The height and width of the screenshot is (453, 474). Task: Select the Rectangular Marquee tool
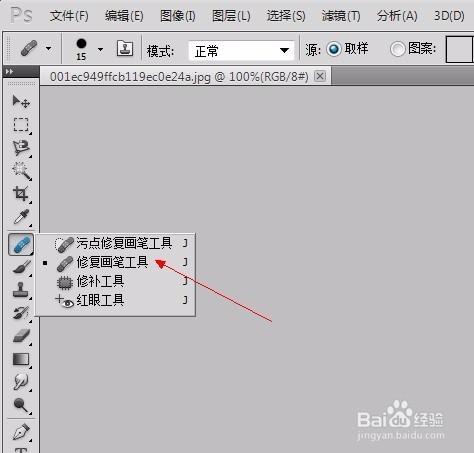(x=21, y=125)
